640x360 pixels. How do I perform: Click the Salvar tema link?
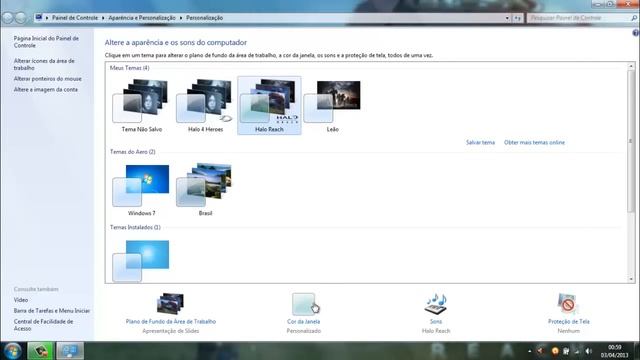coord(480,142)
